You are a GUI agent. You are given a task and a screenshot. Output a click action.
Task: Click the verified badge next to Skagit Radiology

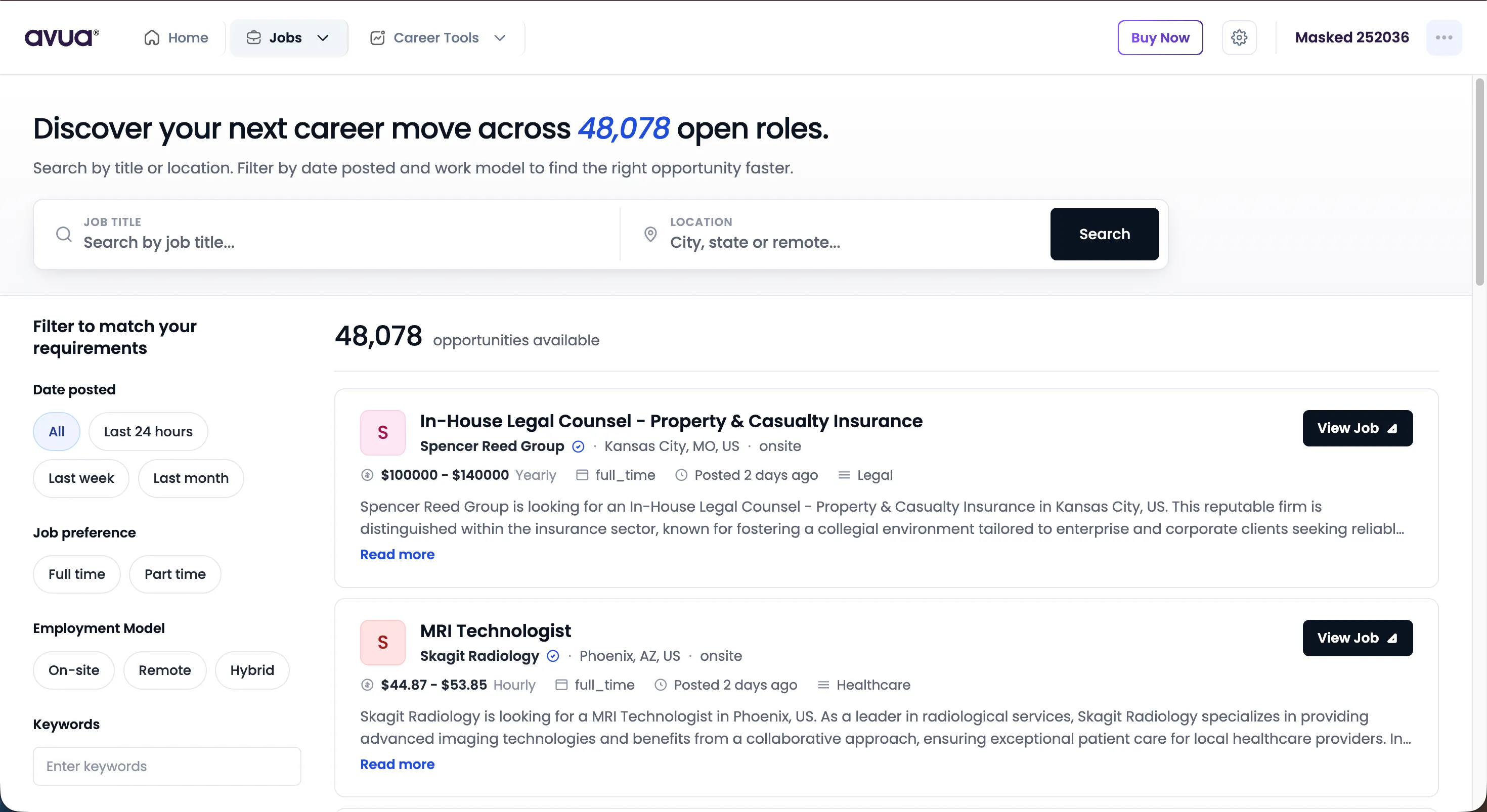click(x=552, y=656)
